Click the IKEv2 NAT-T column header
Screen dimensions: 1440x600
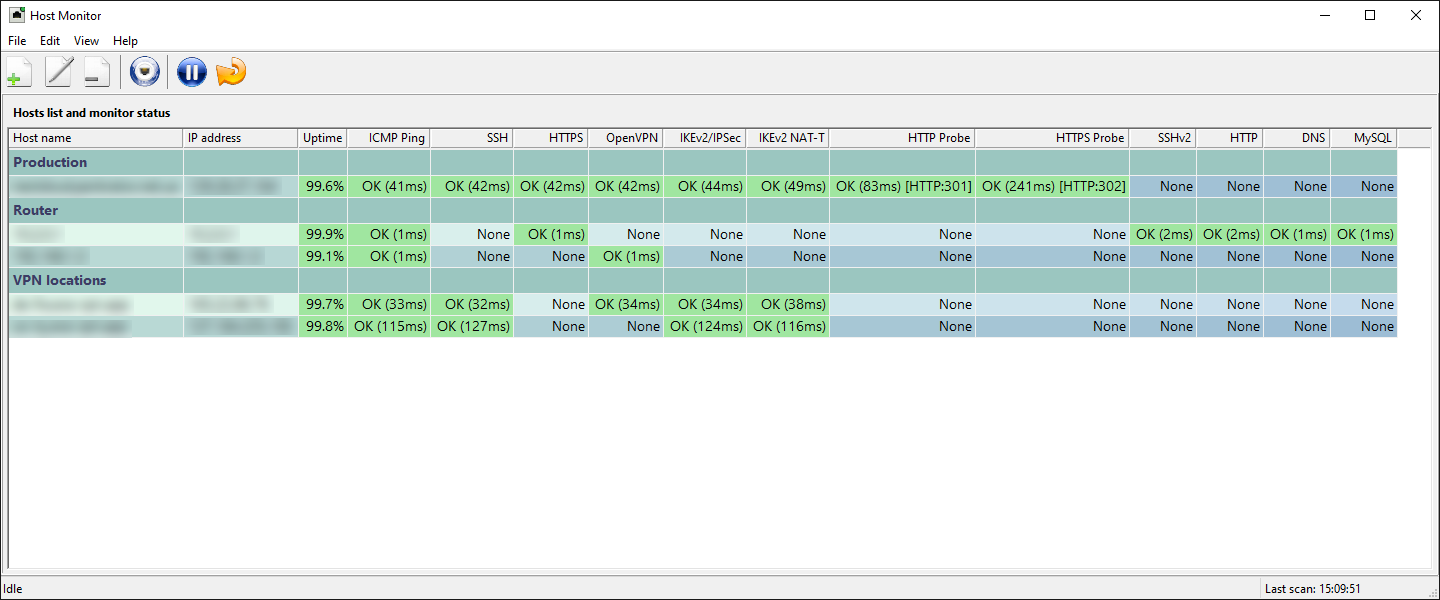click(x=788, y=138)
